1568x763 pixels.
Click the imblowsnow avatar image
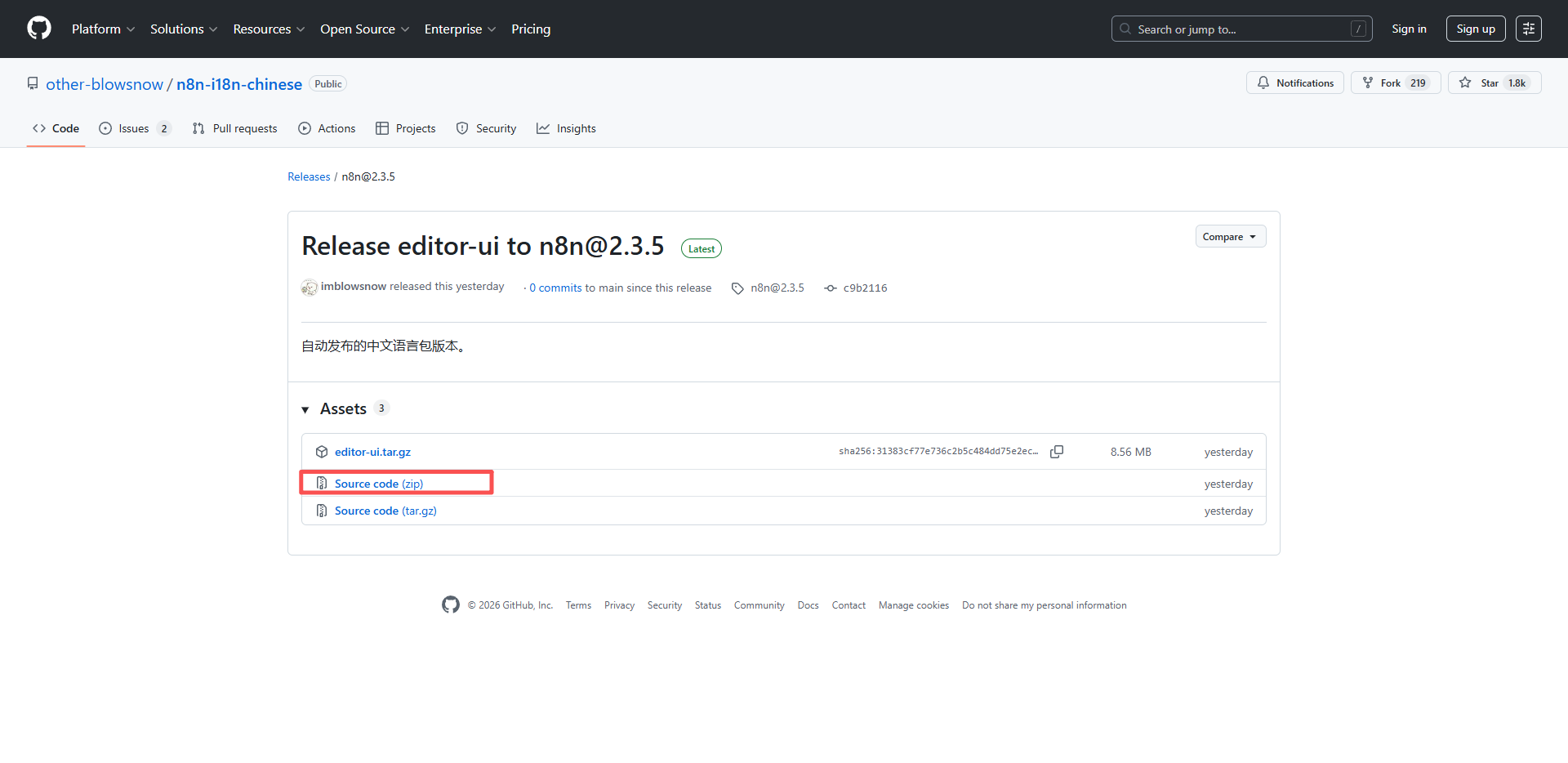(x=310, y=288)
